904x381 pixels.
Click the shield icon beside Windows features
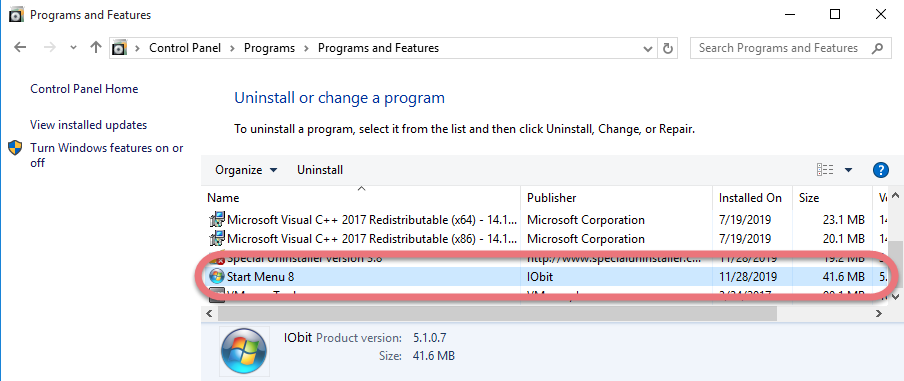pyautogui.click(x=15, y=148)
